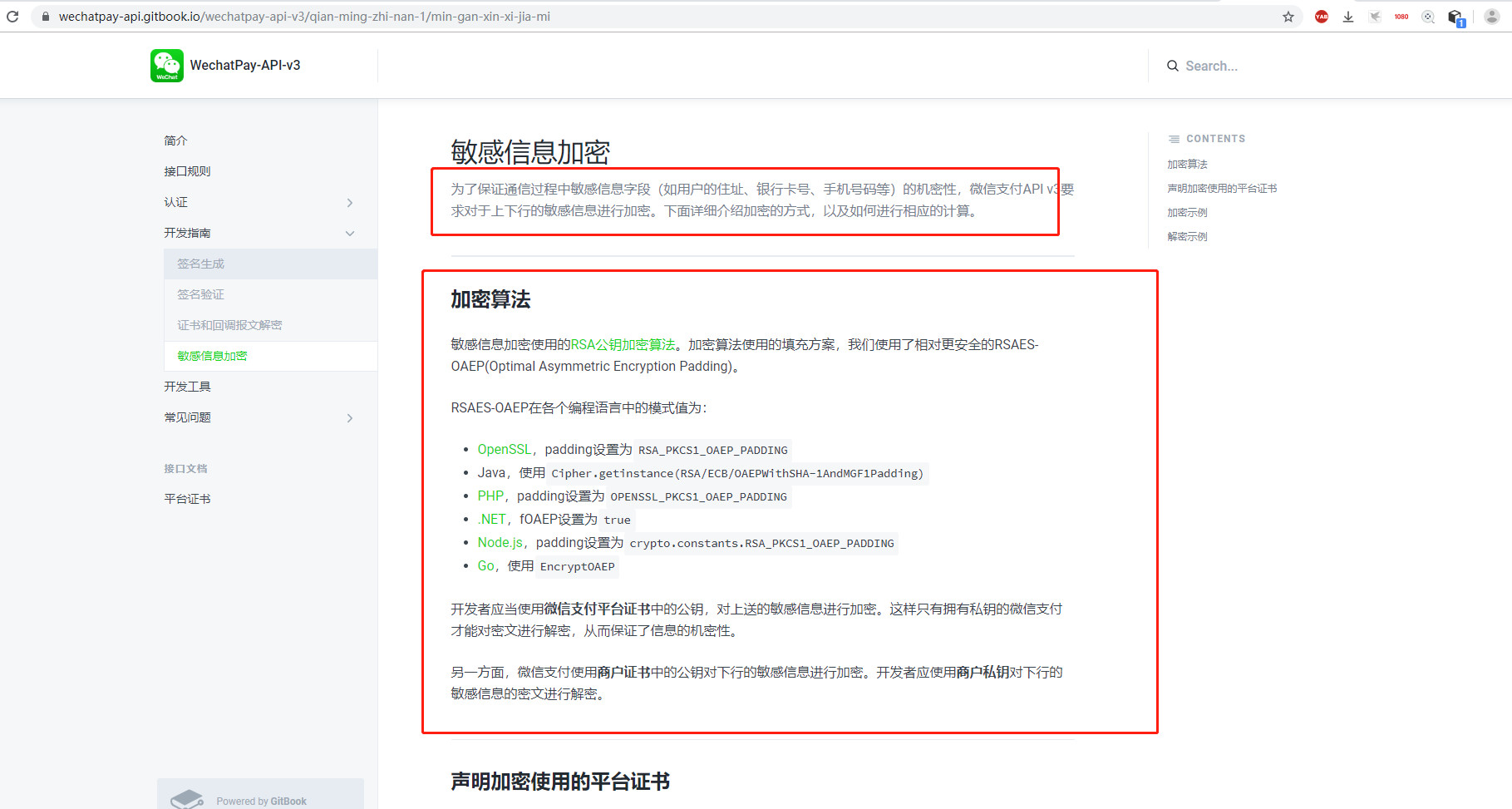Click the bold 商户私钥 text
Image resolution: width=1512 pixels, height=809 pixels.
pos(983,672)
